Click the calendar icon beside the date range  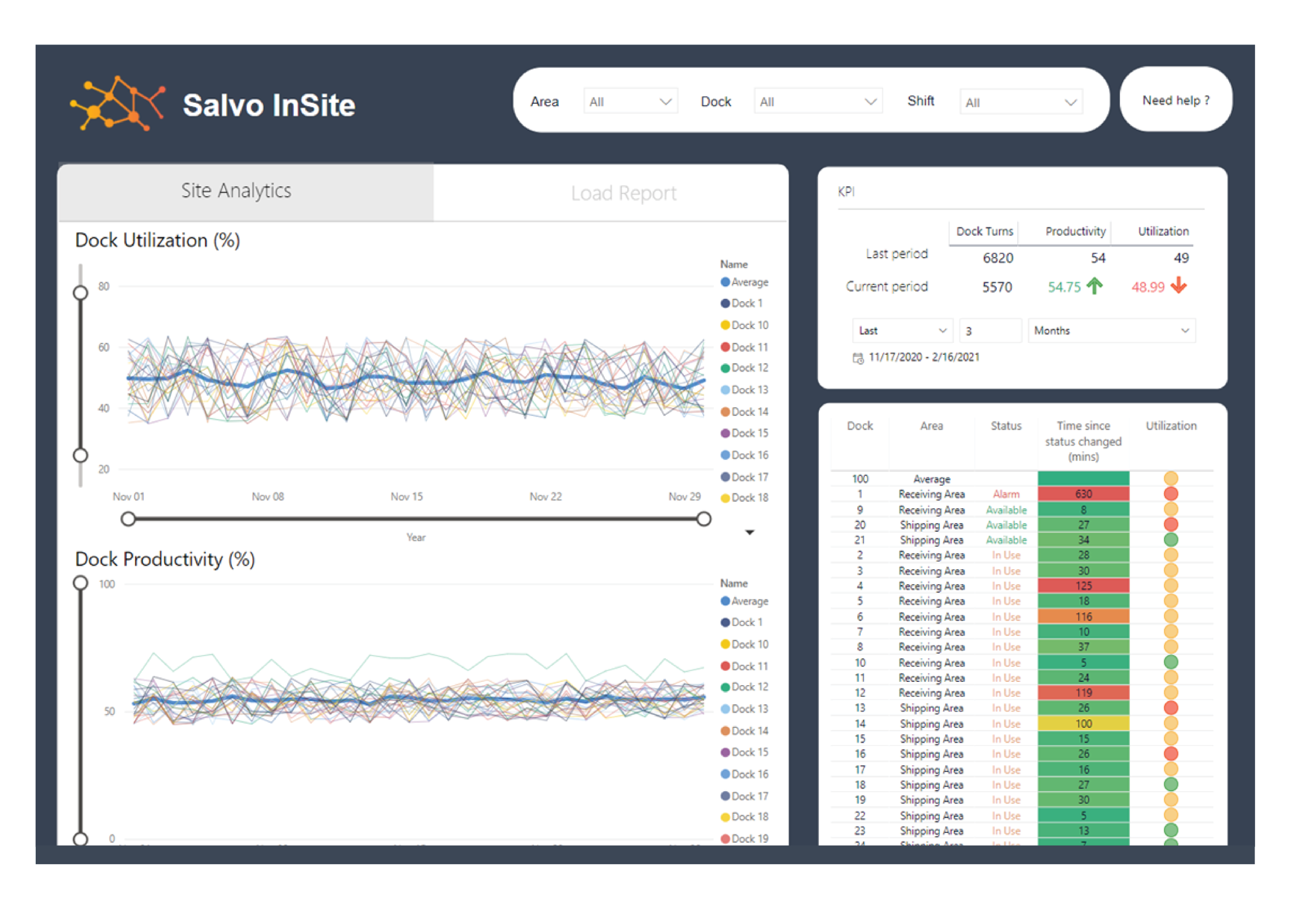coord(858,358)
